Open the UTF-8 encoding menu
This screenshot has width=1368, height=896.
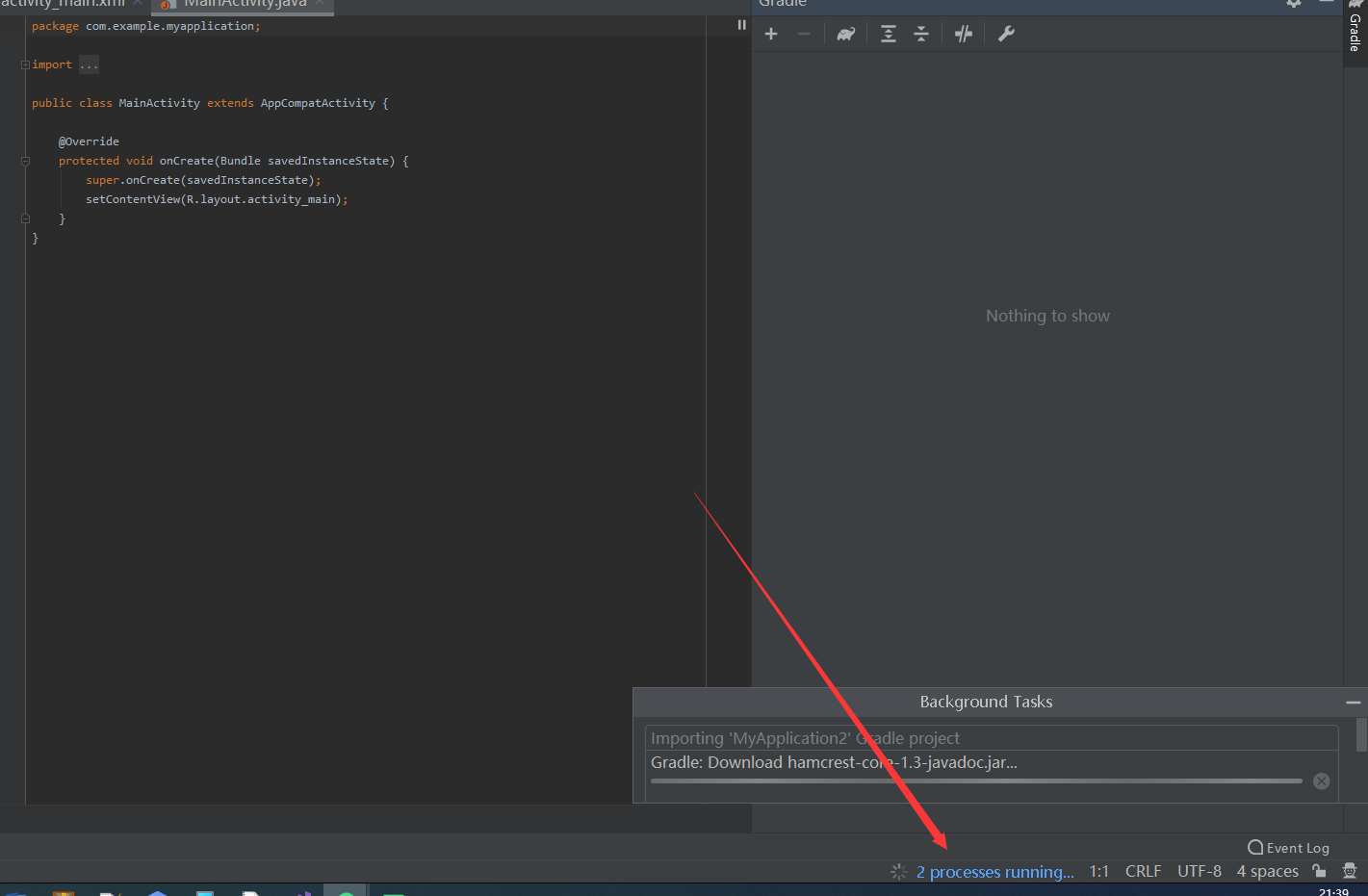(1200, 872)
